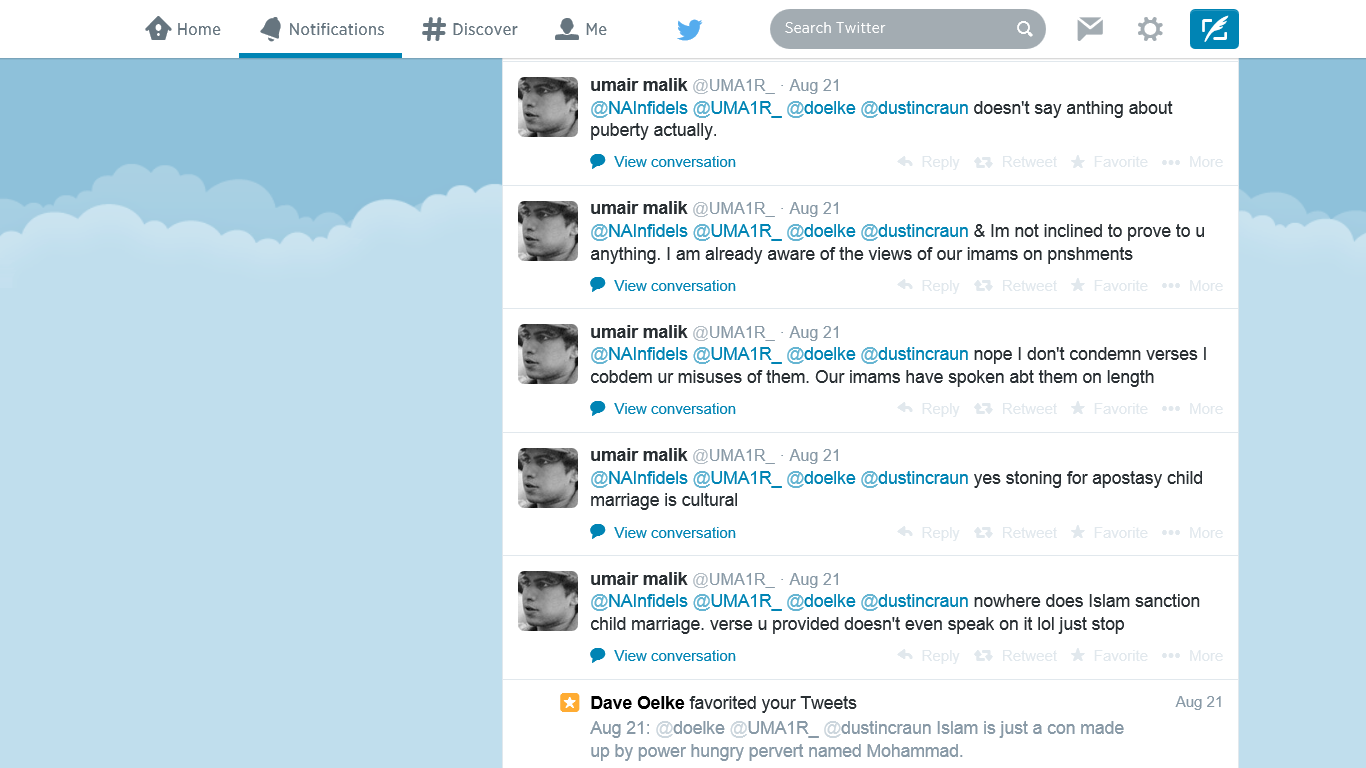
Task: Expand More on 'don't condemn verses' tweet
Action: 1192,409
